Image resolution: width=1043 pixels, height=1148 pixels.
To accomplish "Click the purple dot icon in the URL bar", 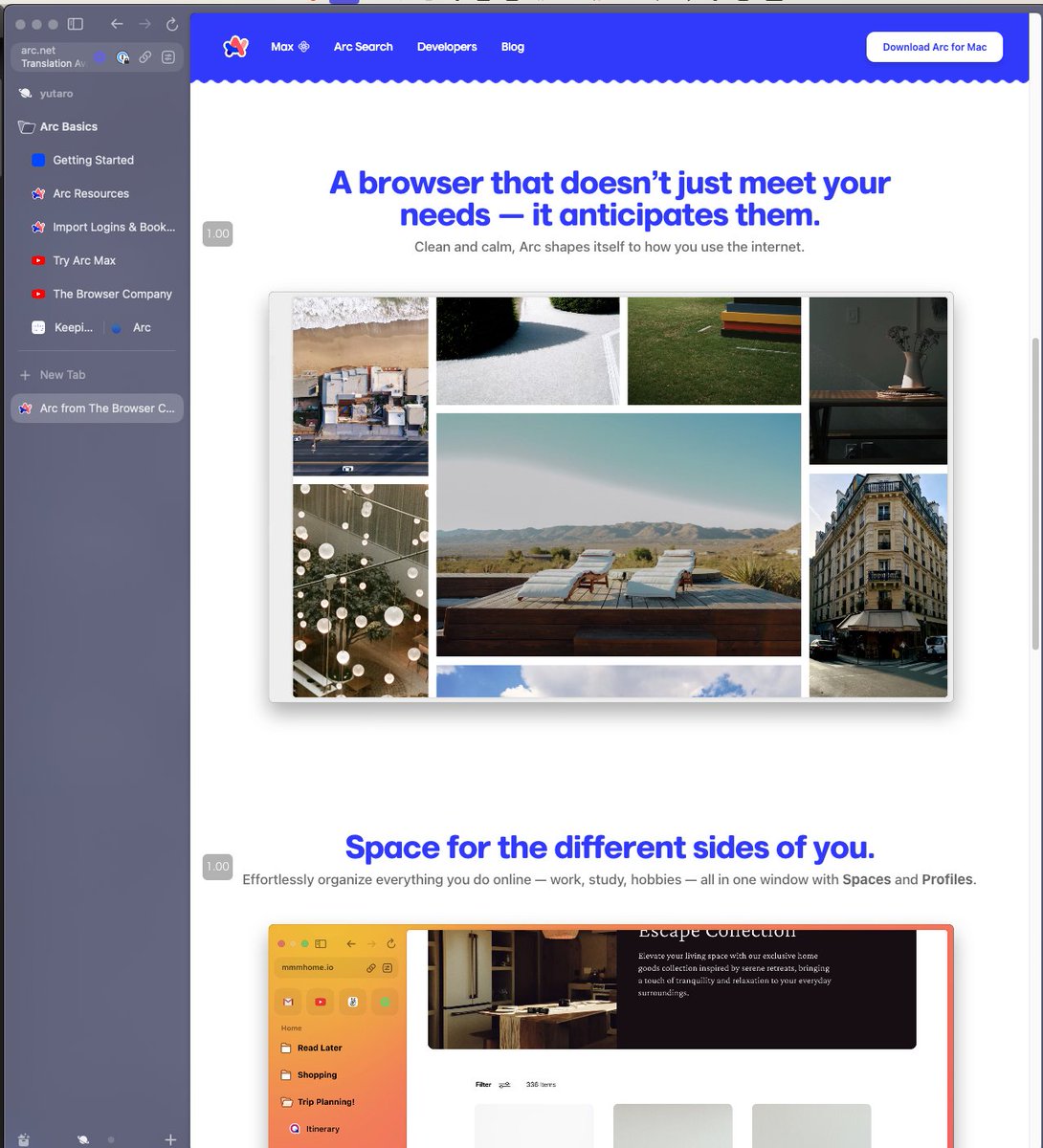I will [100, 57].
